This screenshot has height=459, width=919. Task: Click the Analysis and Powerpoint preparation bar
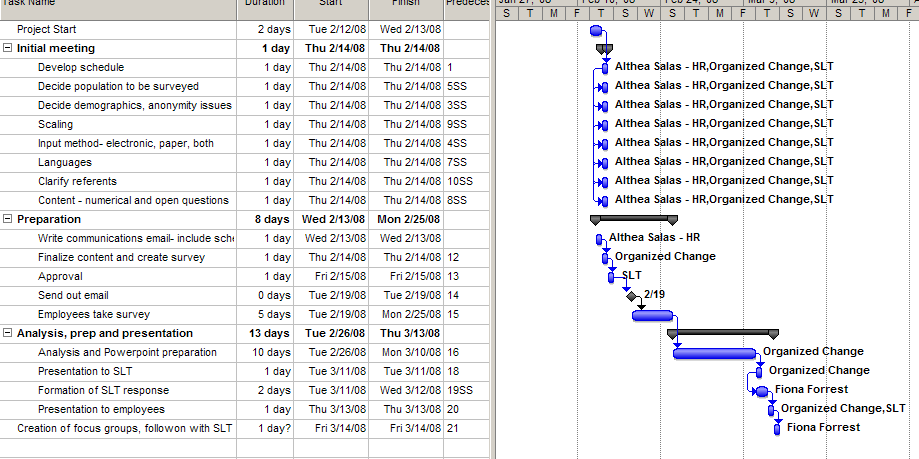click(715, 353)
